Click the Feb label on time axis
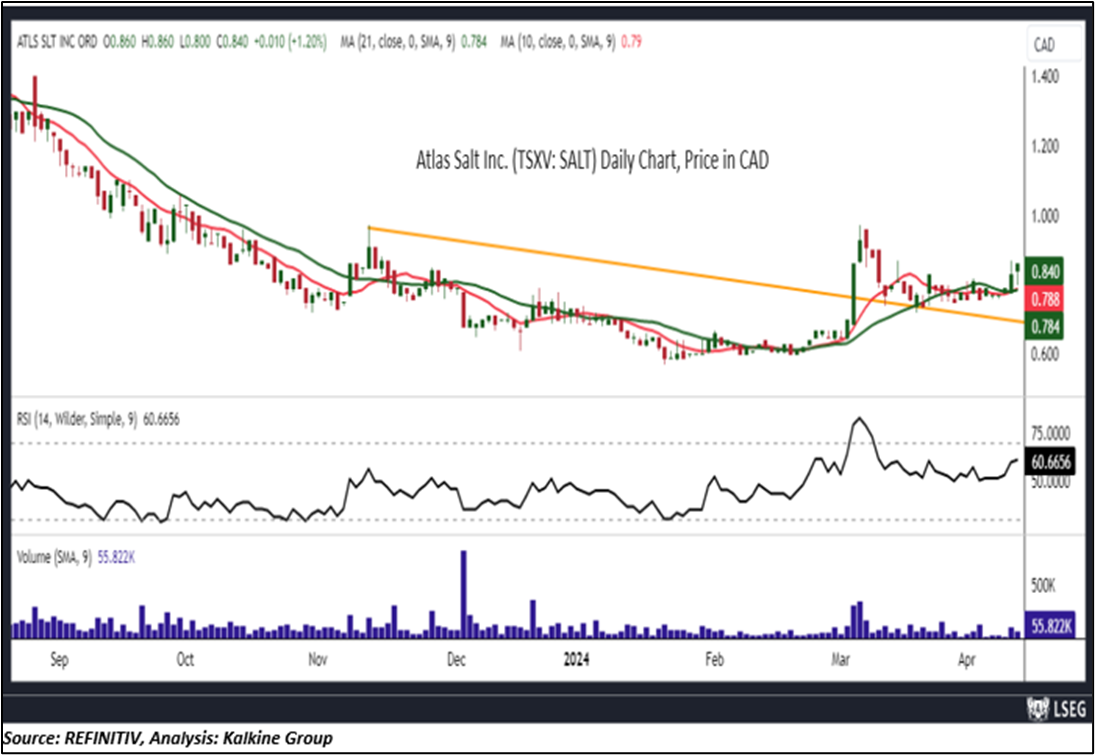Viewport: 1095px width, 755px height. tap(713, 659)
